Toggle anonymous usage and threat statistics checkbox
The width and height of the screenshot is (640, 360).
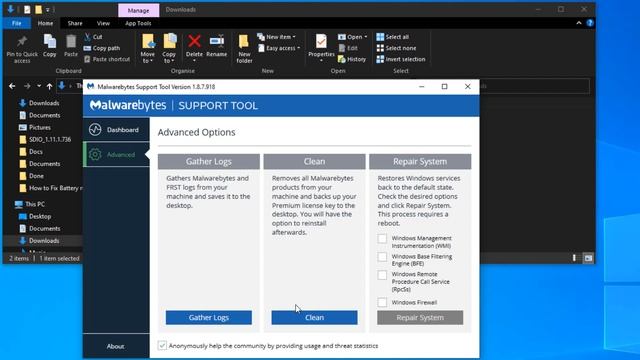pos(162,345)
